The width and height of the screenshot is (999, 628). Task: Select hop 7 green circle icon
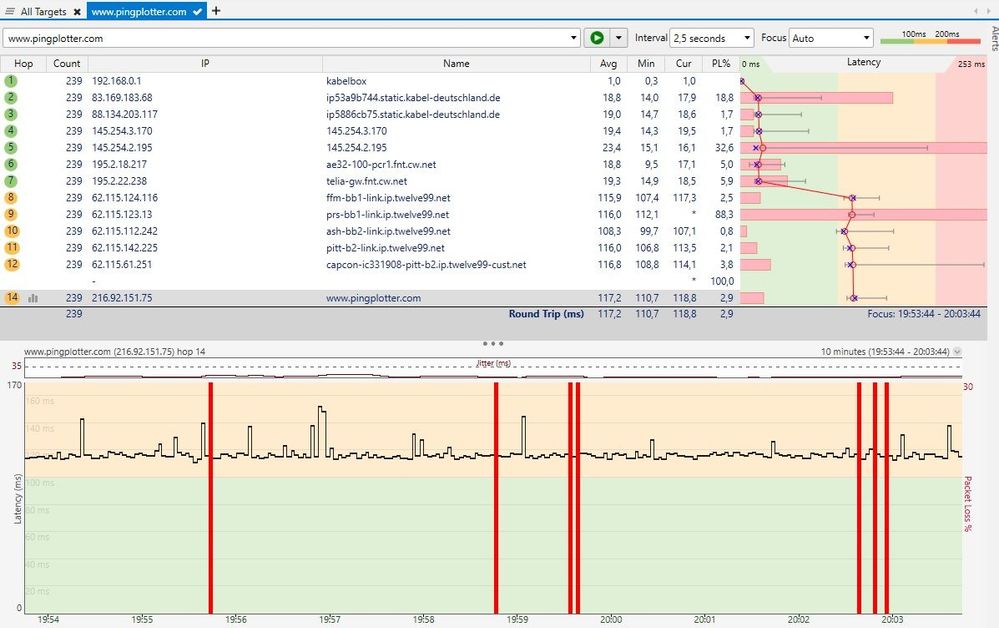(11, 181)
